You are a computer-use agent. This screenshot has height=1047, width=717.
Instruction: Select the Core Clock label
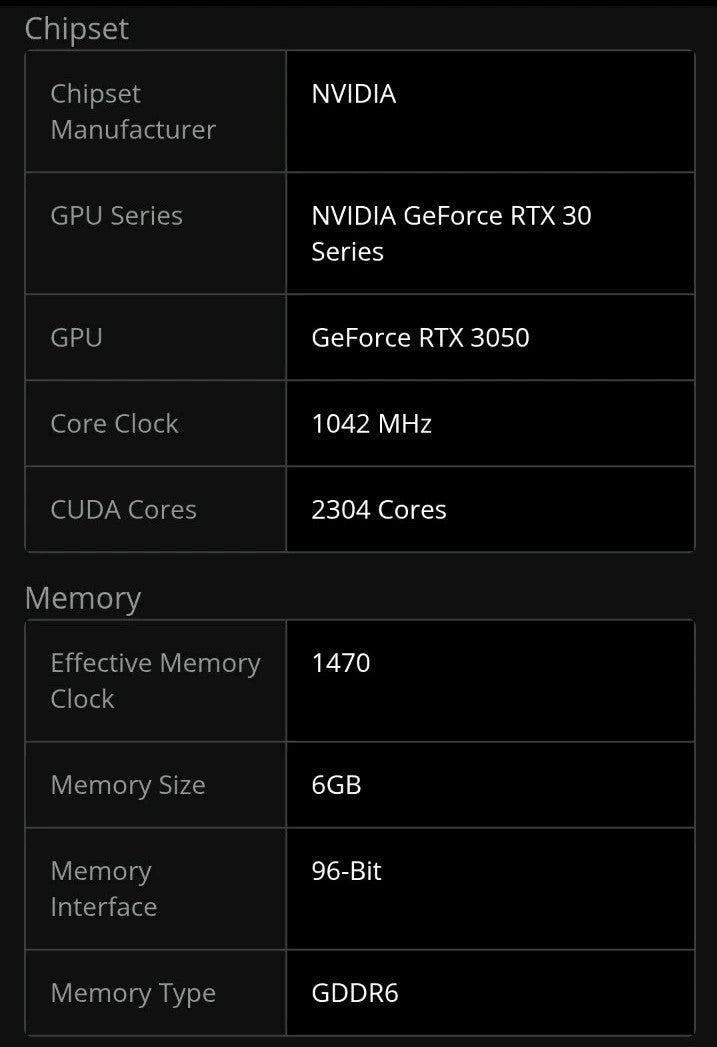[114, 424]
